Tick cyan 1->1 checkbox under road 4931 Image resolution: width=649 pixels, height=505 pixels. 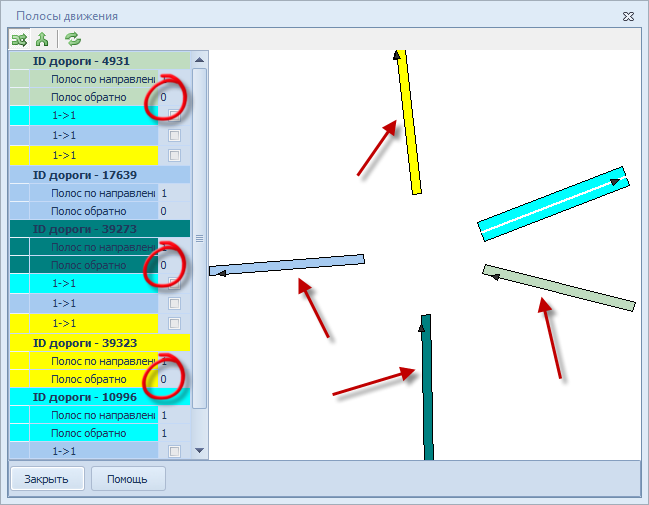point(174,116)
